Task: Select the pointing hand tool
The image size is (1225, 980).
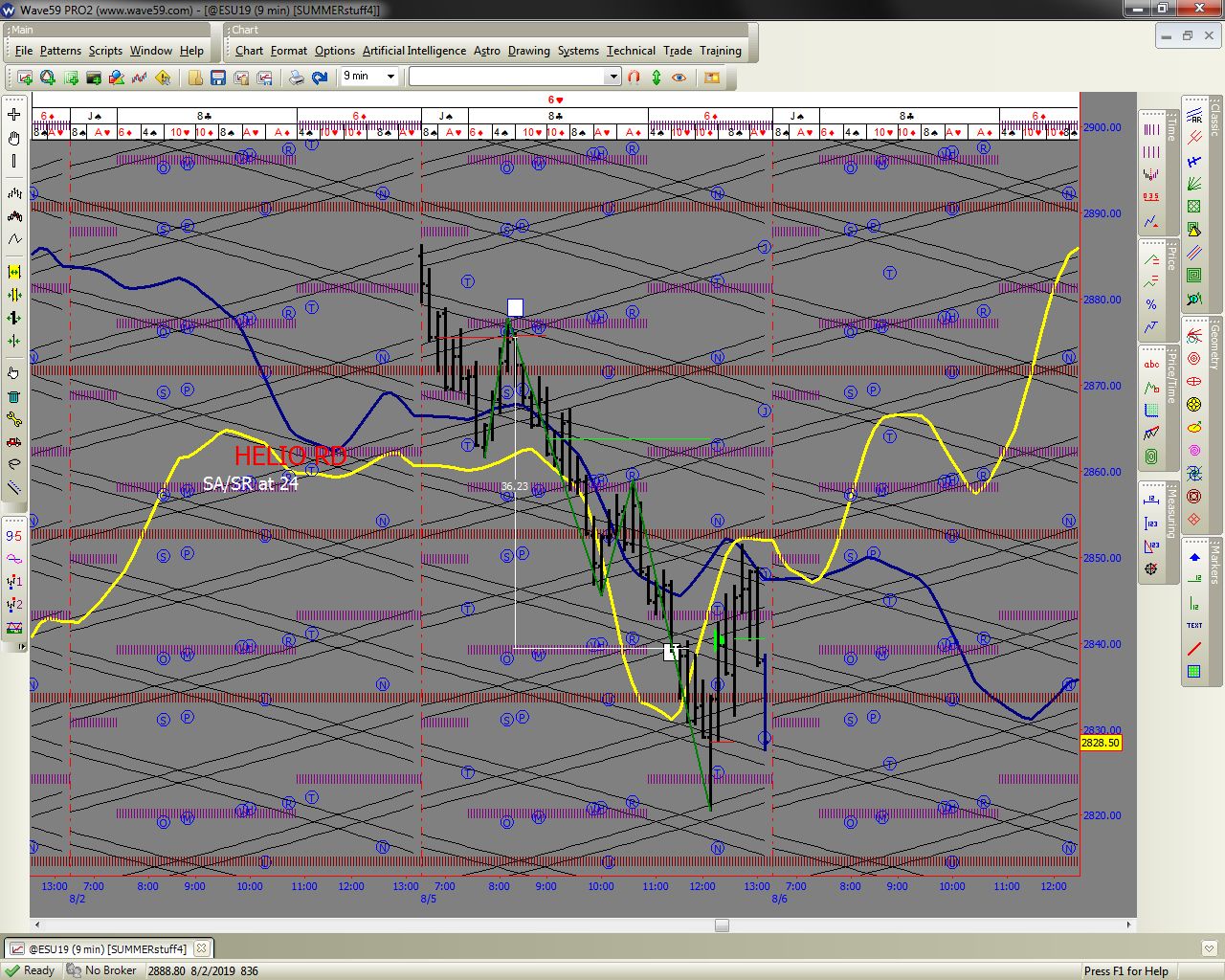Action: tap(14, 373)
